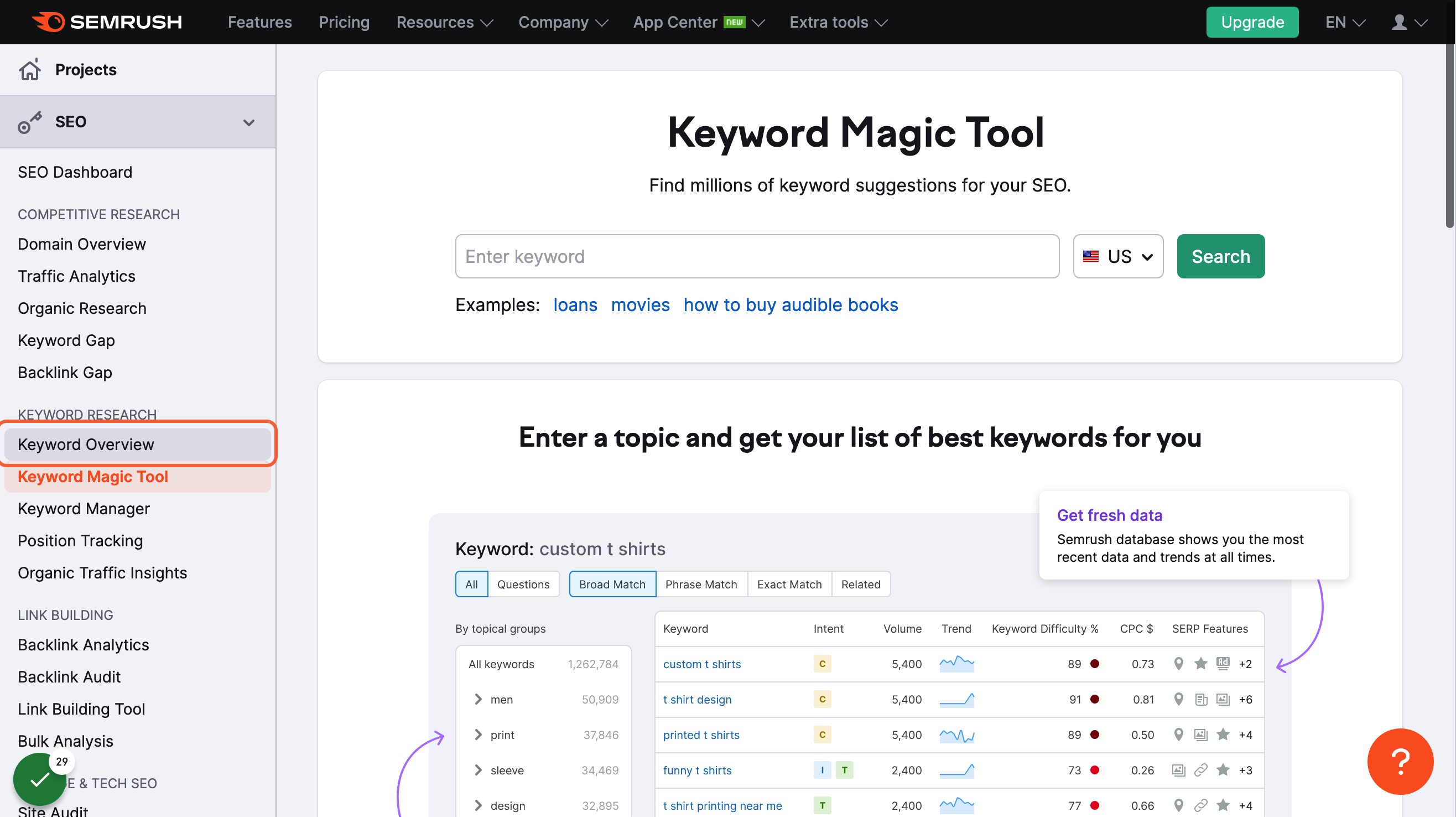
Task: Open Backlink Gap tool
Action: [65, 373]
